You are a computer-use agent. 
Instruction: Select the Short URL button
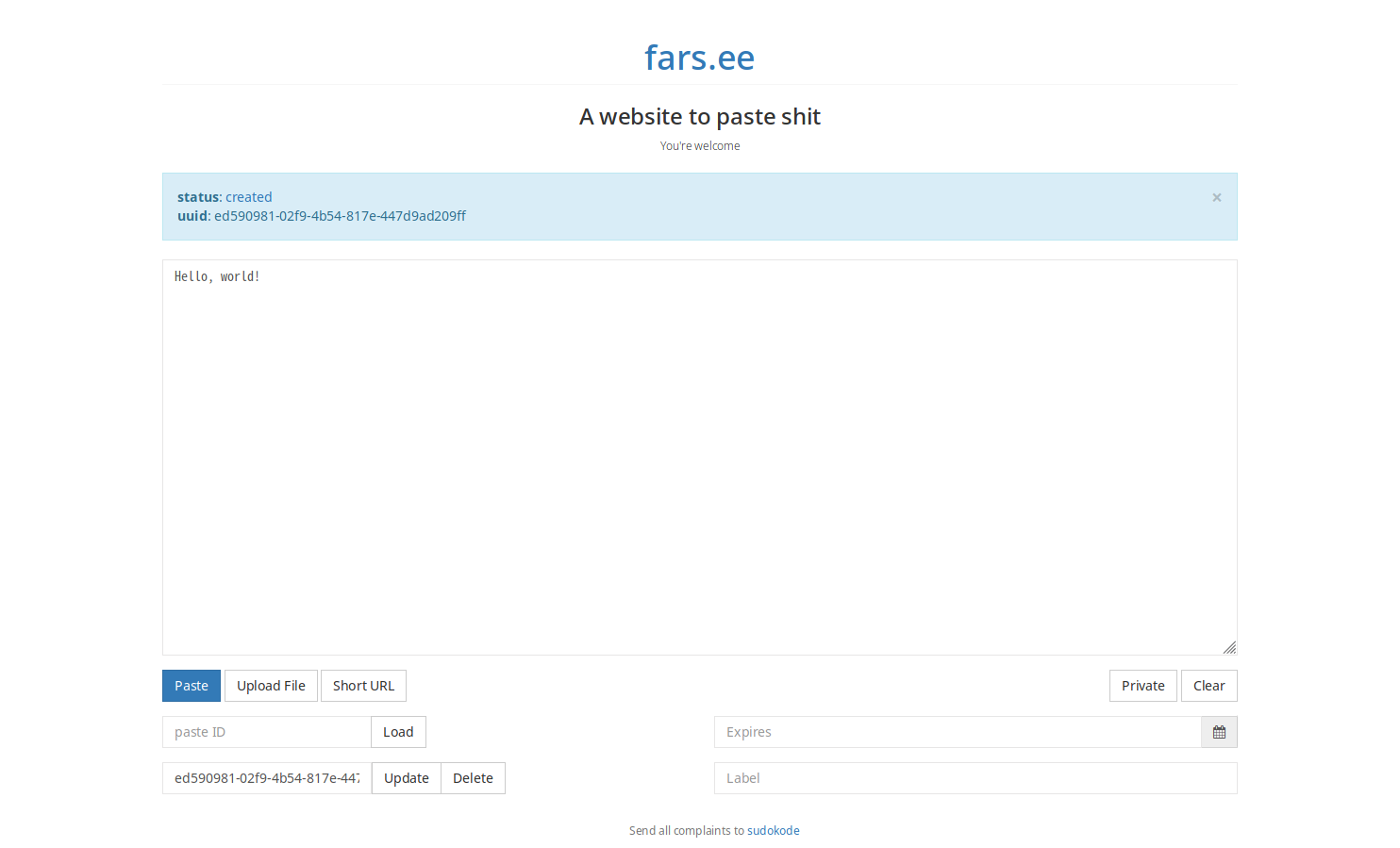[363, 686]
